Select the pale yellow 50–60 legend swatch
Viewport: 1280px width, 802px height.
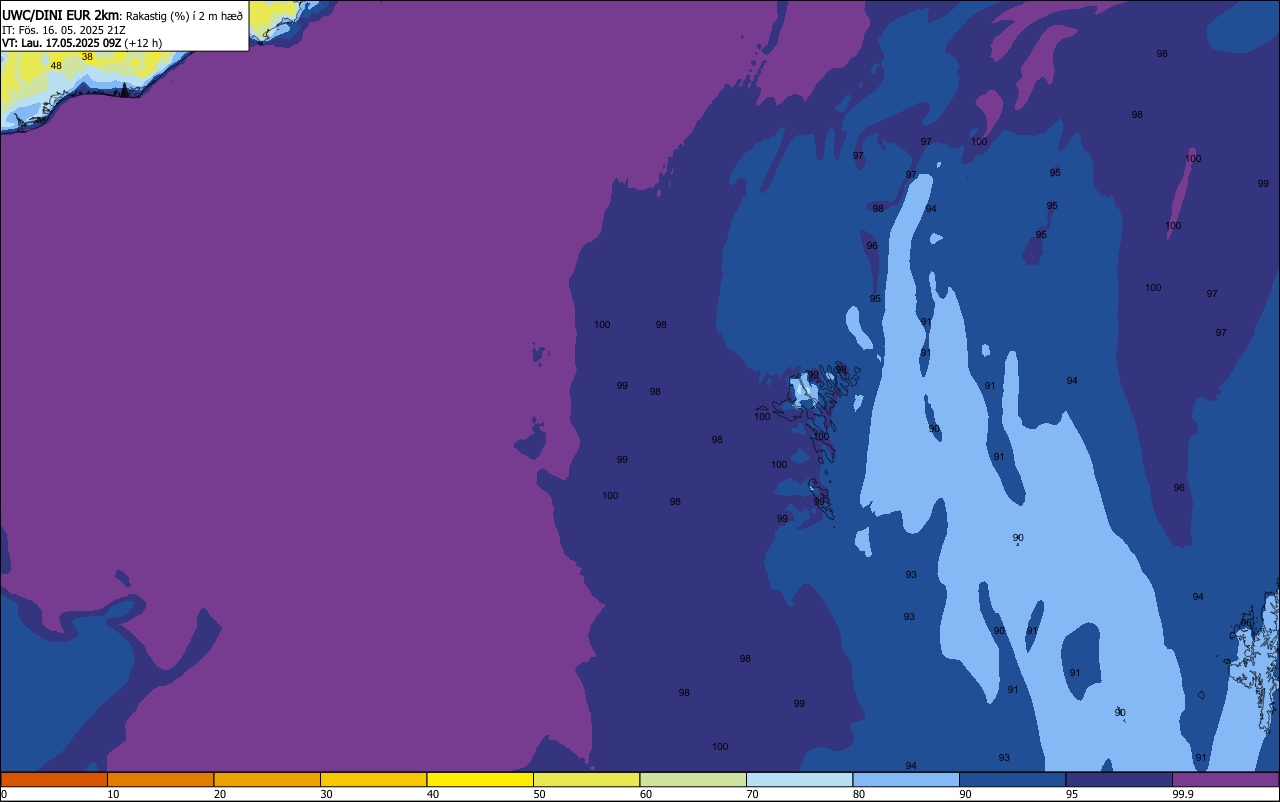tap(586, 779)
